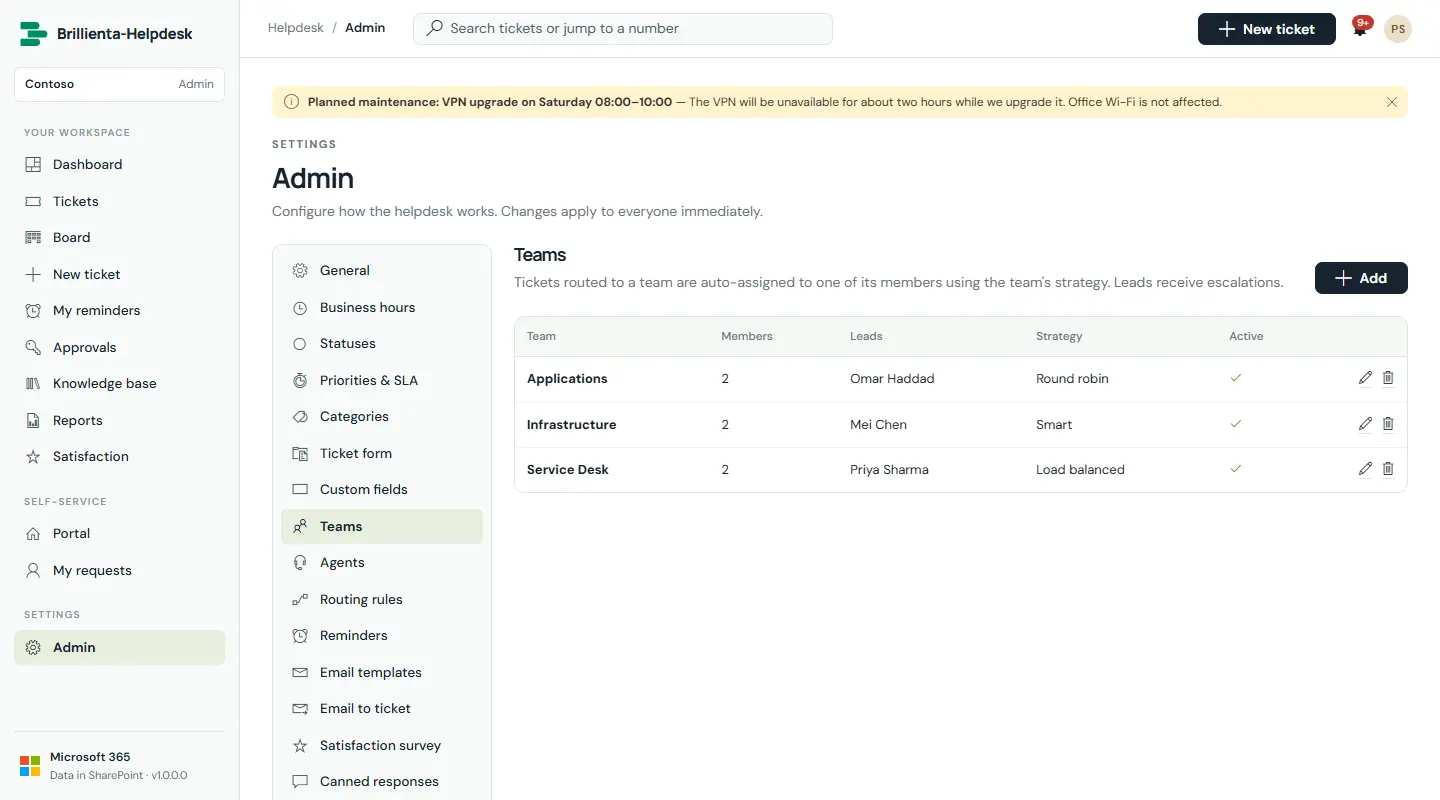Viewport: 1440px width, 800px height.
Task: Open the Board view
Action: [x=120, y=237]
